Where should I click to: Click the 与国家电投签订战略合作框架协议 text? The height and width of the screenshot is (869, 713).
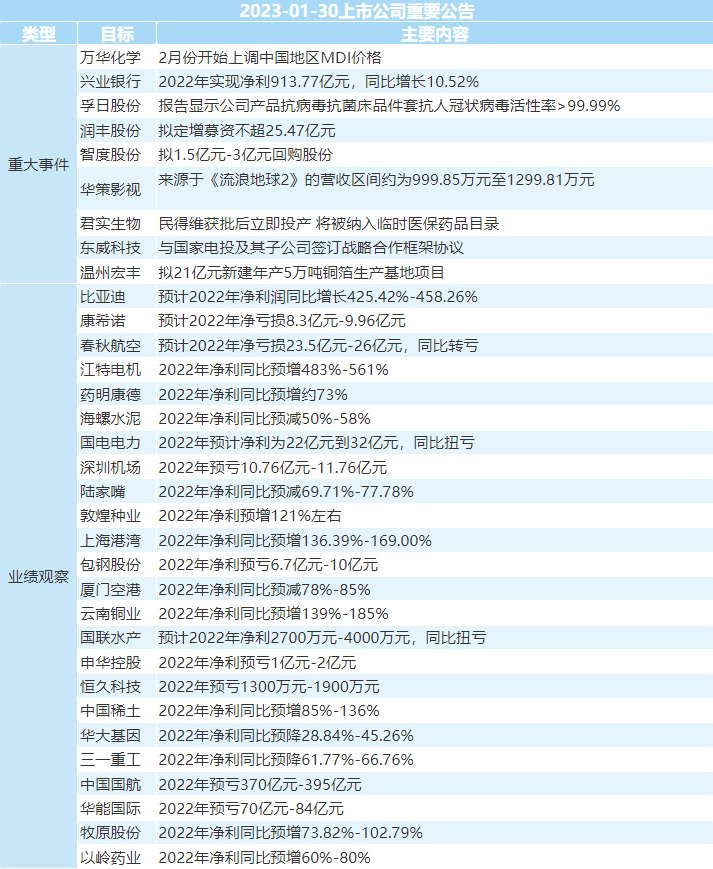pos(311,248)
